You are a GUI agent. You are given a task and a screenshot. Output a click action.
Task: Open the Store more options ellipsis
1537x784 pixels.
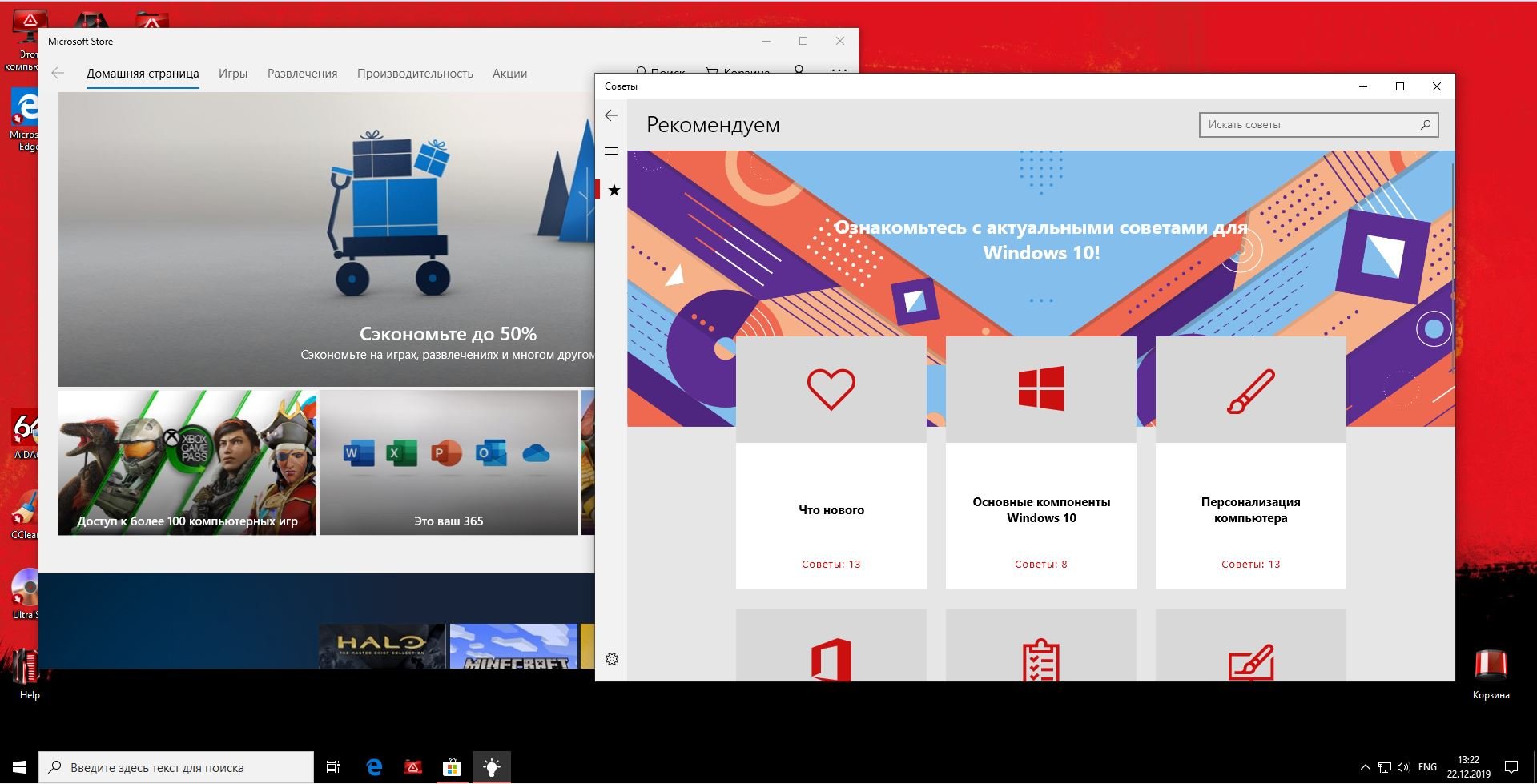tap(839, 70)
